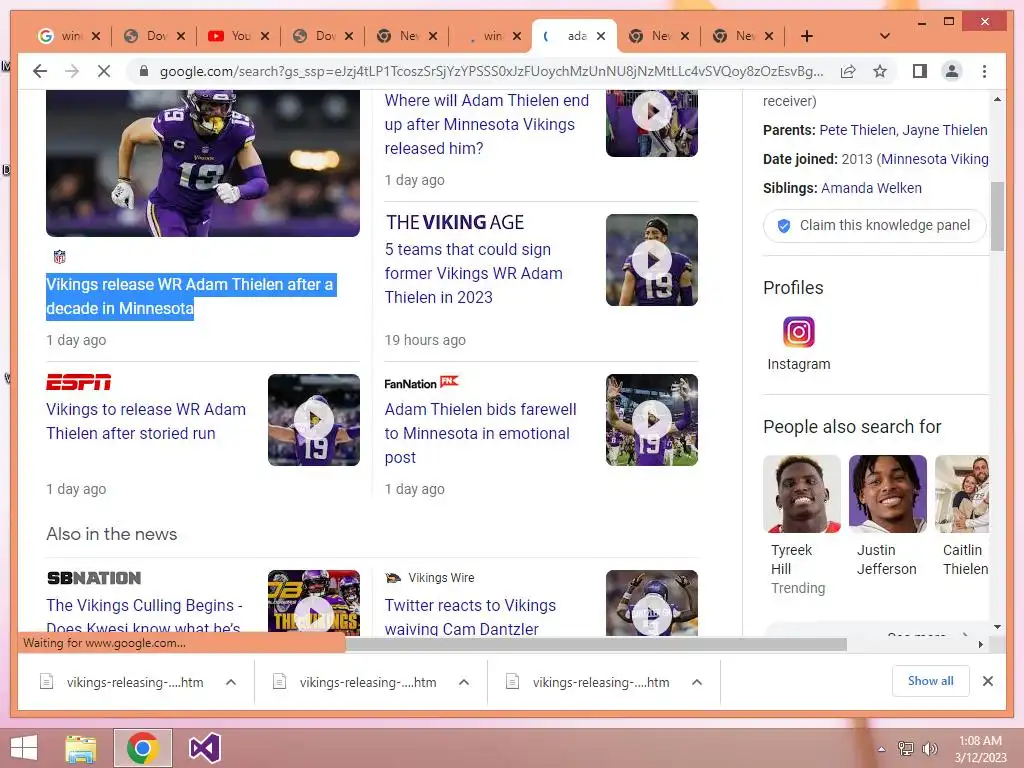
Task: Click the Vikings Wire article thumbnail
Action: click(652, 602)
